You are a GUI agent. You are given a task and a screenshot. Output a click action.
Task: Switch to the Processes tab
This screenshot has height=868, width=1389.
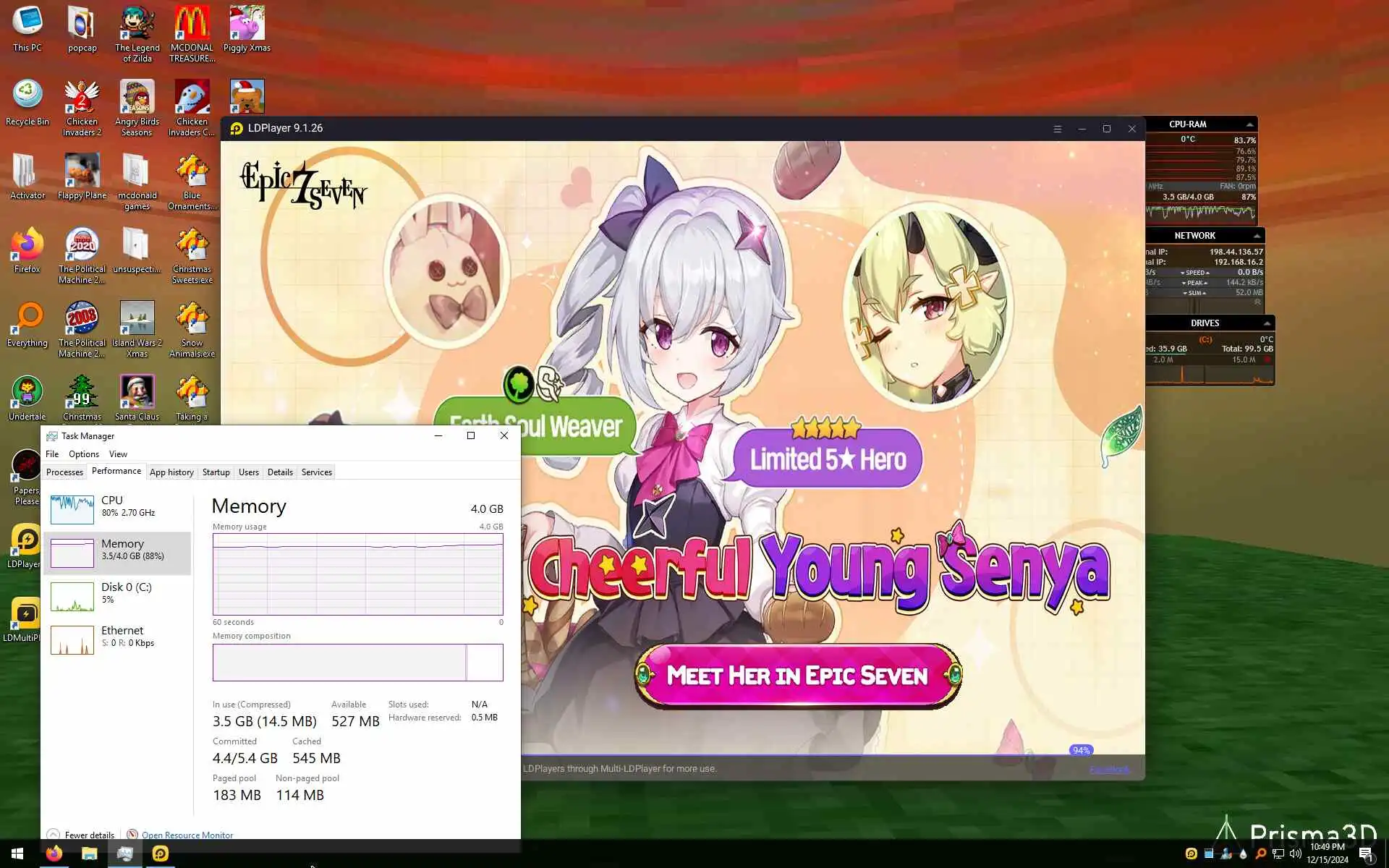(64, 472)
